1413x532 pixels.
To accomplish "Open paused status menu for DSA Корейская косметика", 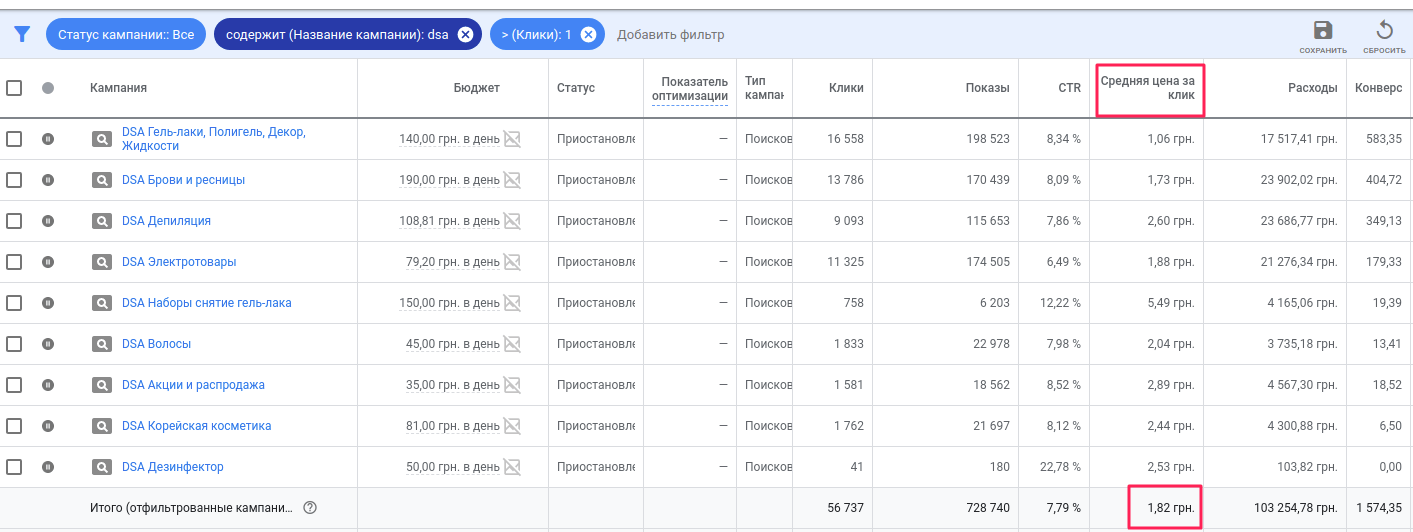I will 48,426.
